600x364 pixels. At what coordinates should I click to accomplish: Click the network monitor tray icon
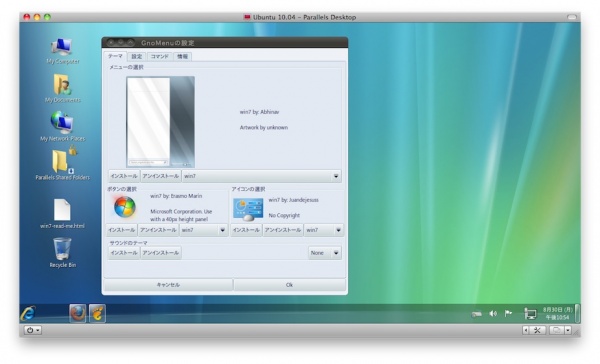530,313
